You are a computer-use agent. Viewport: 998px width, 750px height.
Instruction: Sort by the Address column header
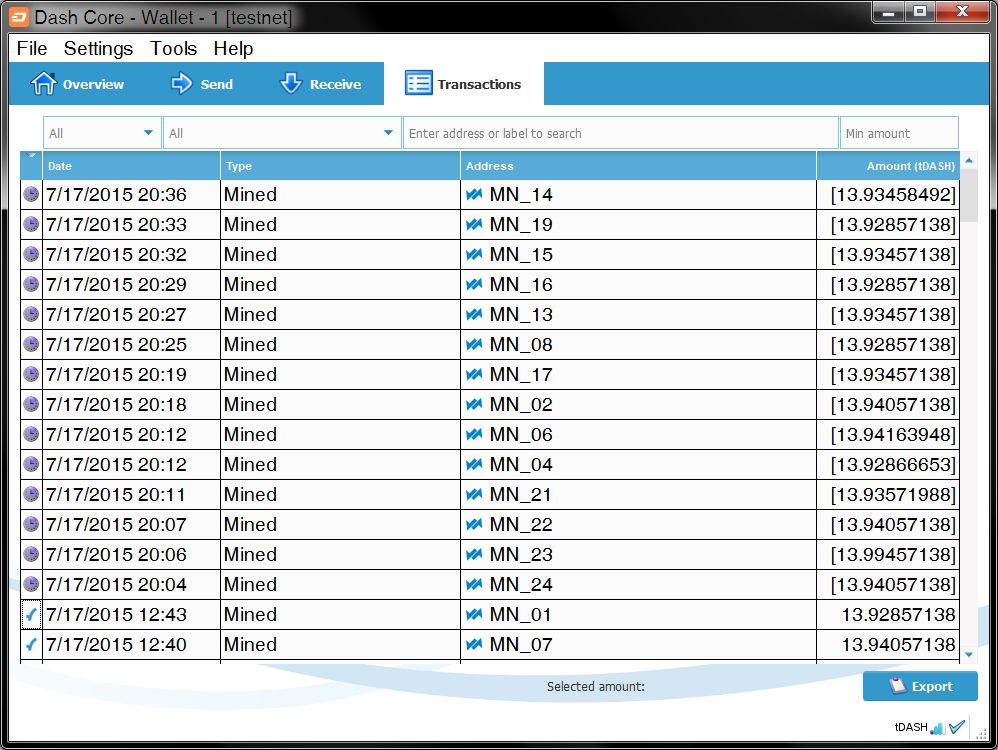click(638, 166)
